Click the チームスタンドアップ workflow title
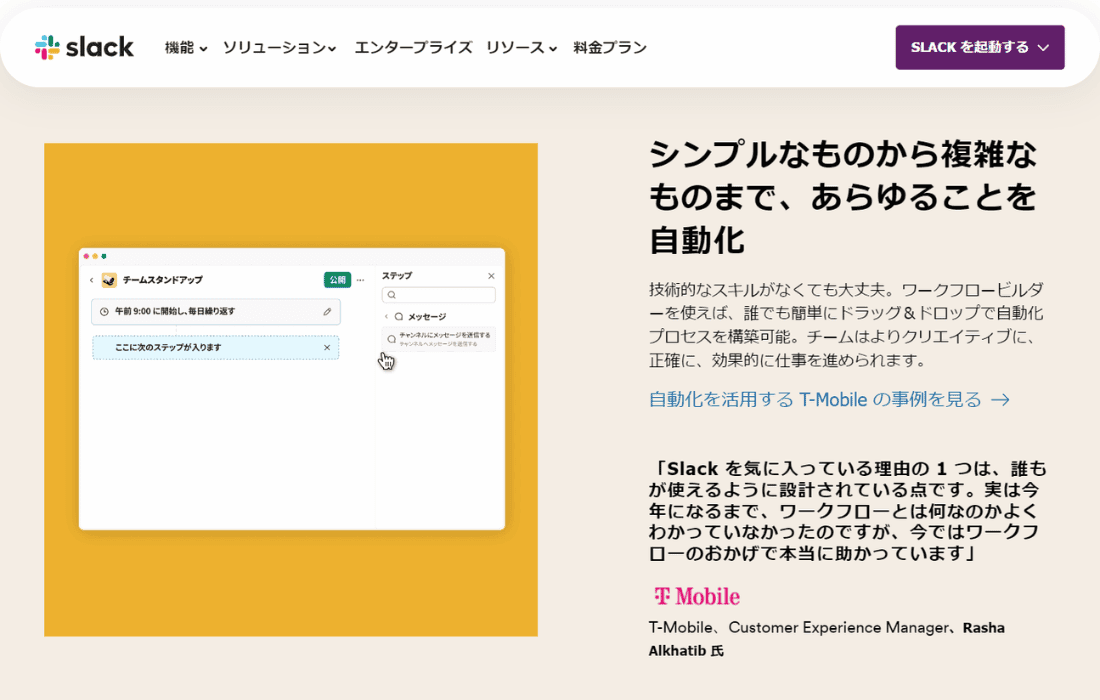The image size is (1100, 700). [x=163, y=280]
